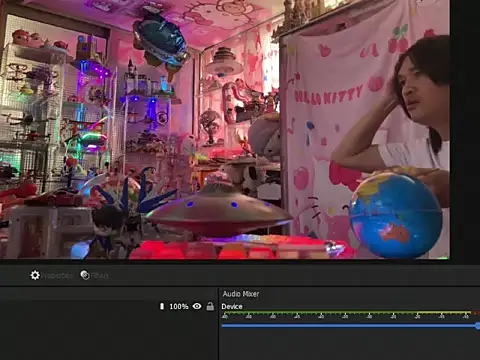This screenshot has height=360, width=480.
Task: Click the Properties gear icon
Action: pos(35,275)
